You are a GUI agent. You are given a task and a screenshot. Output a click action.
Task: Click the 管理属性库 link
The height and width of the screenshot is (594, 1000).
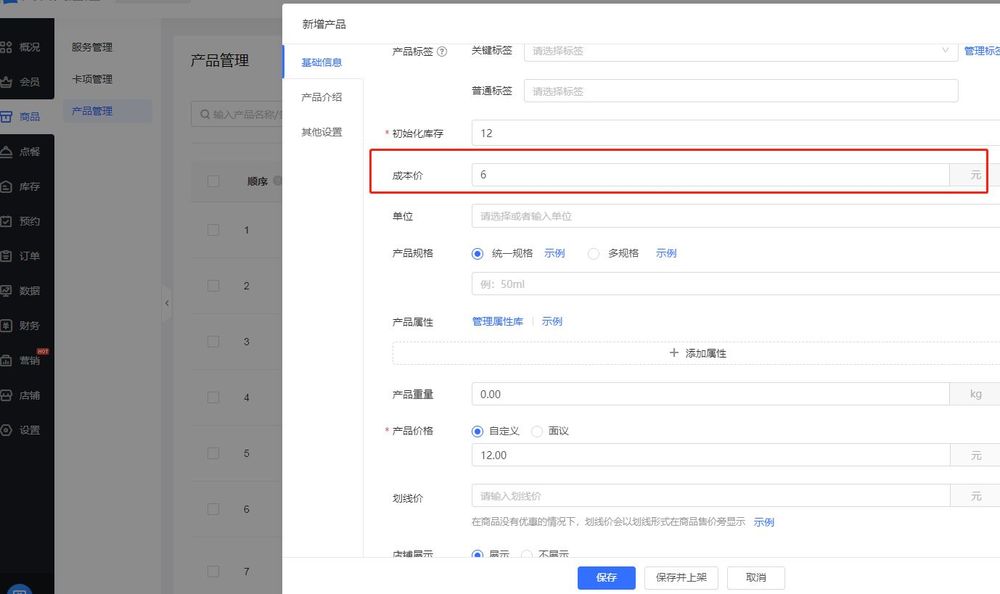[x=498, y=321]
